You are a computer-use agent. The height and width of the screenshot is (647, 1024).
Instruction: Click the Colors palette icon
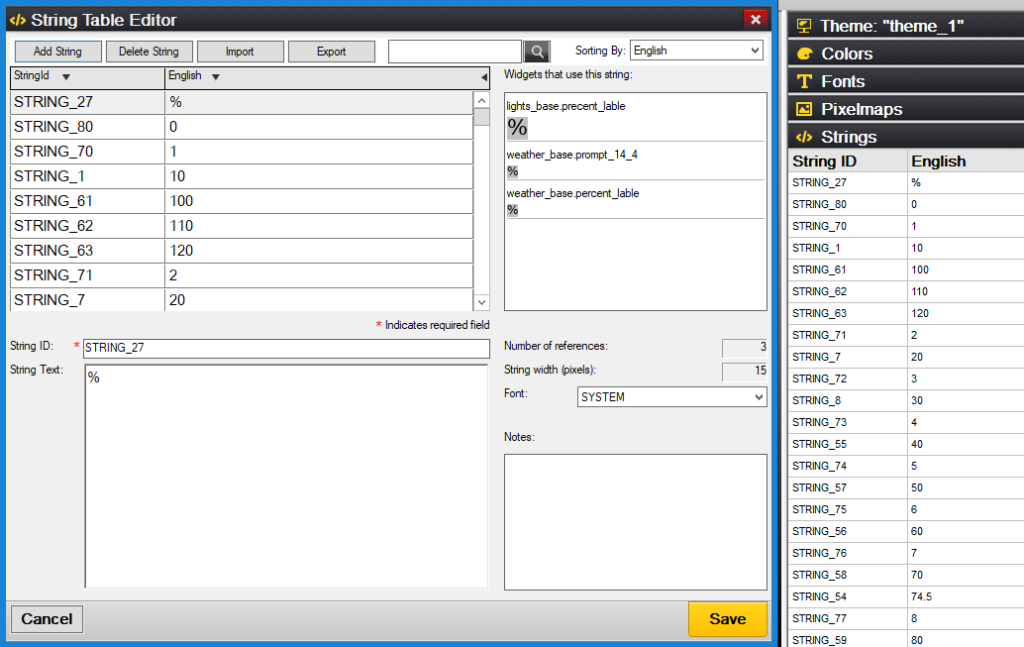804,54
